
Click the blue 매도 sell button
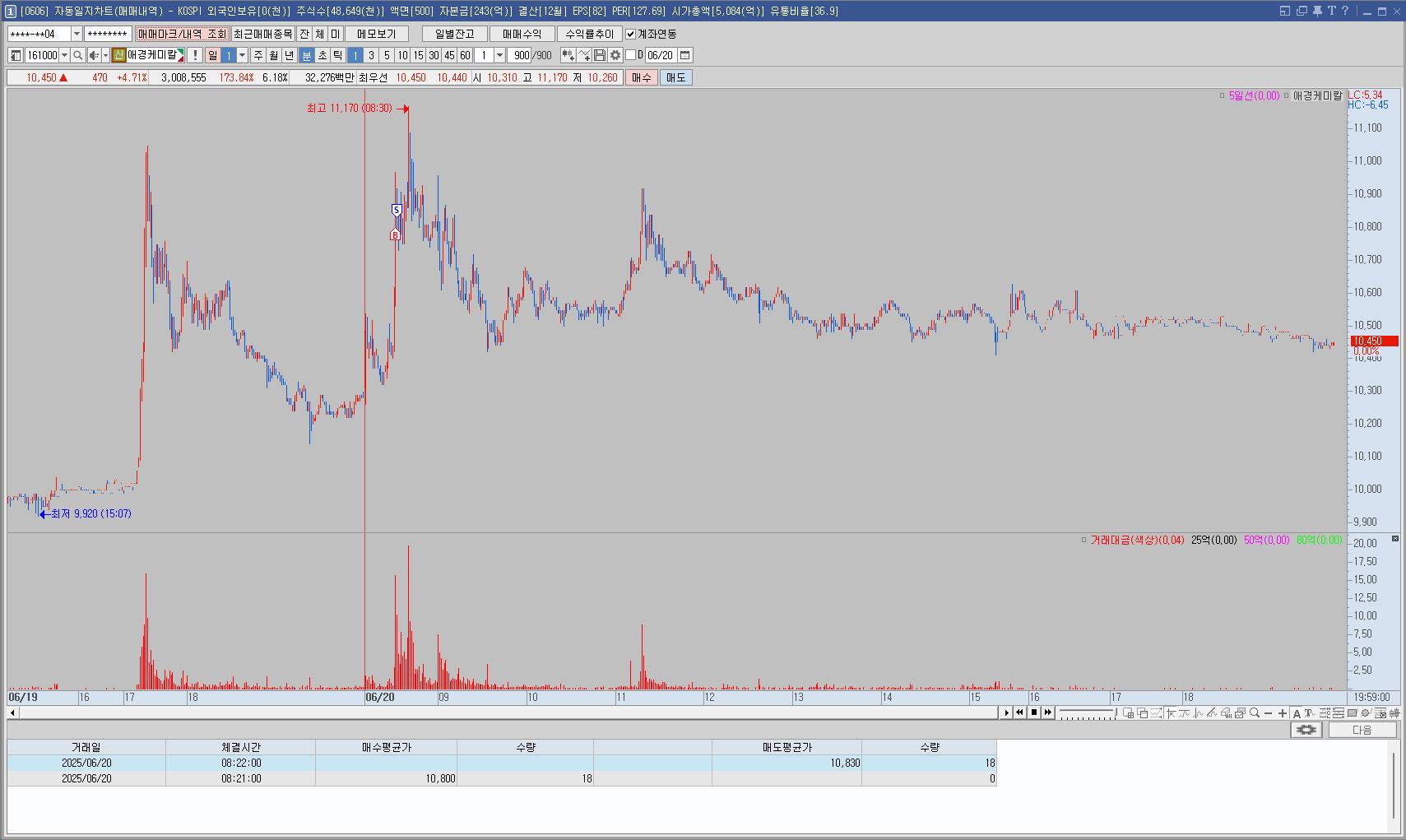676,77
